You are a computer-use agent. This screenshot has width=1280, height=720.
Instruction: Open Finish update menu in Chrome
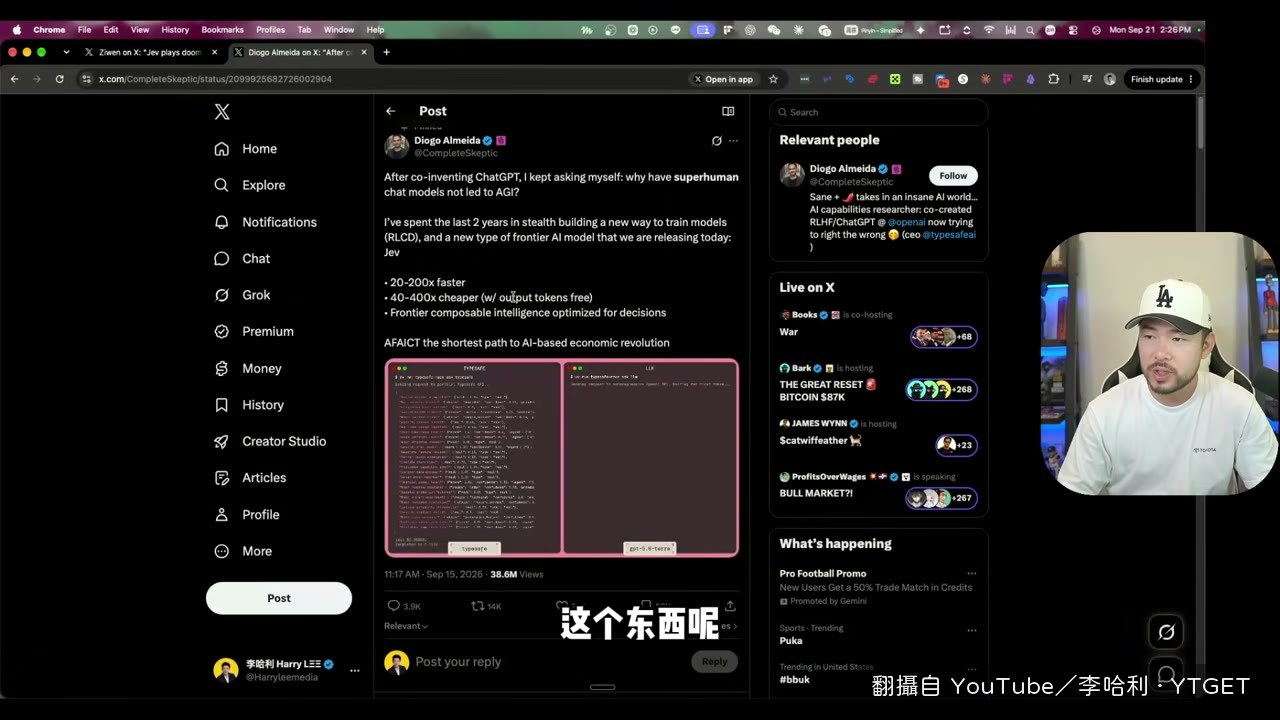point(1162,79)
